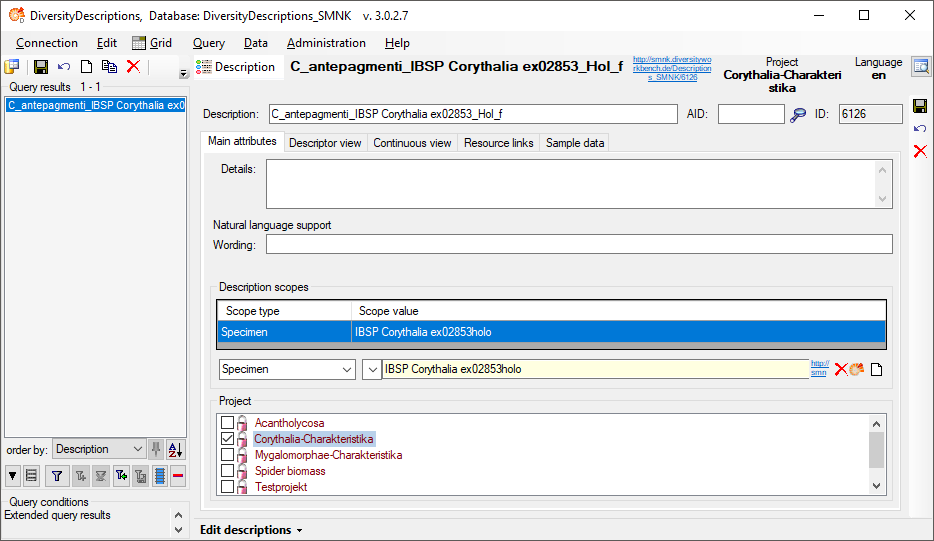934x541 pixels.
Task: Click Project list scroll up arrow
Action: pyautogui.click(x=876, y=424)
